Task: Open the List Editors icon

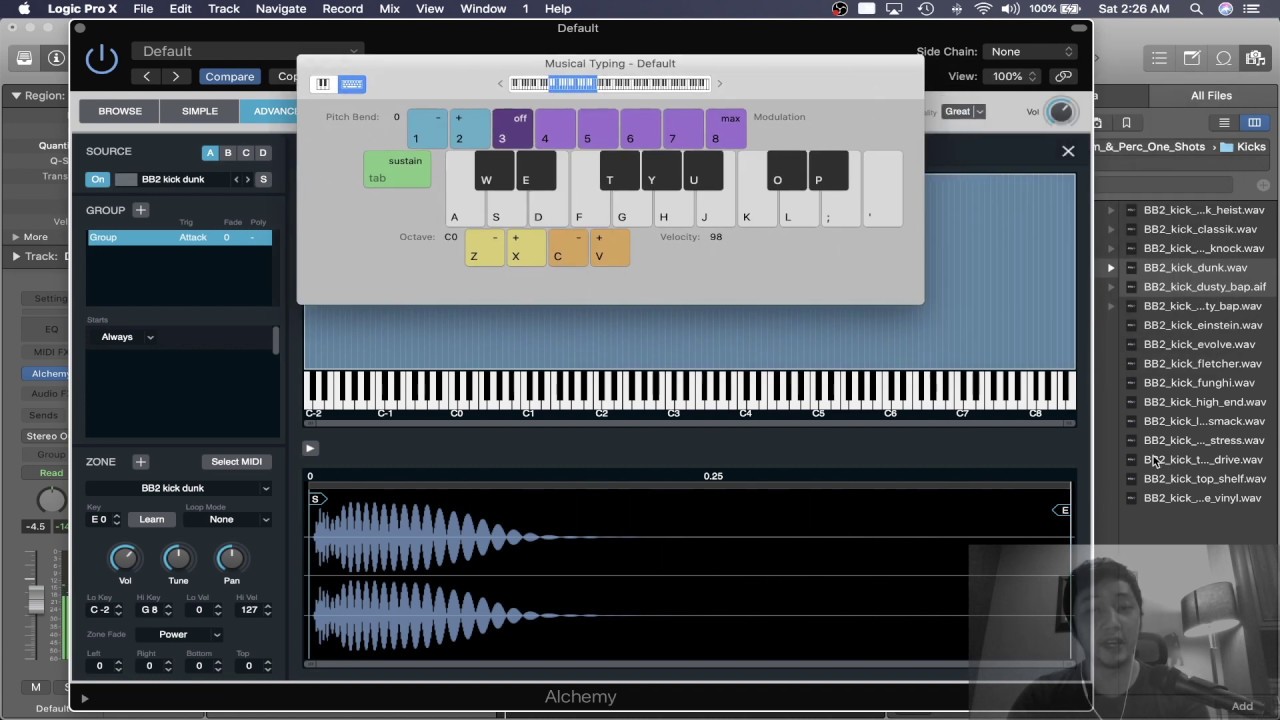Action: (x=1159, y=59)
